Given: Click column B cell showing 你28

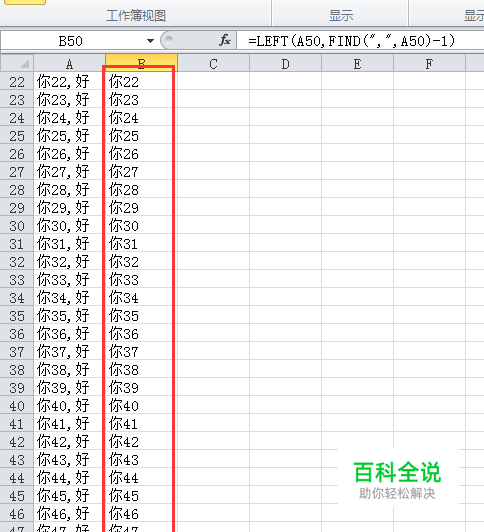Looking at the screenshot, I should 141,189.
